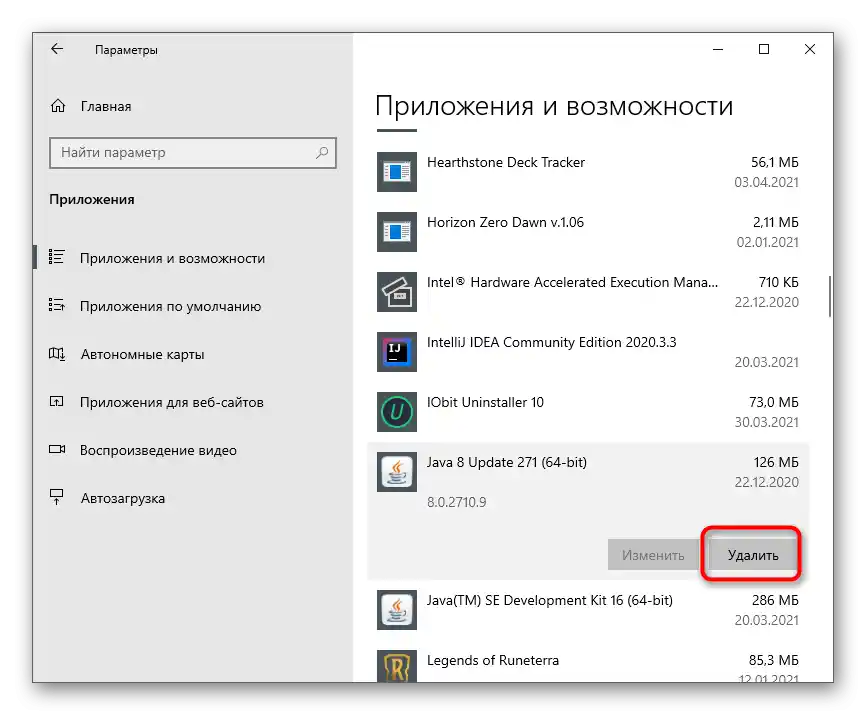Click the search magnifier icon
This screenshot has height=715, width=866.
pyautogui.click(x=321, y=152)
